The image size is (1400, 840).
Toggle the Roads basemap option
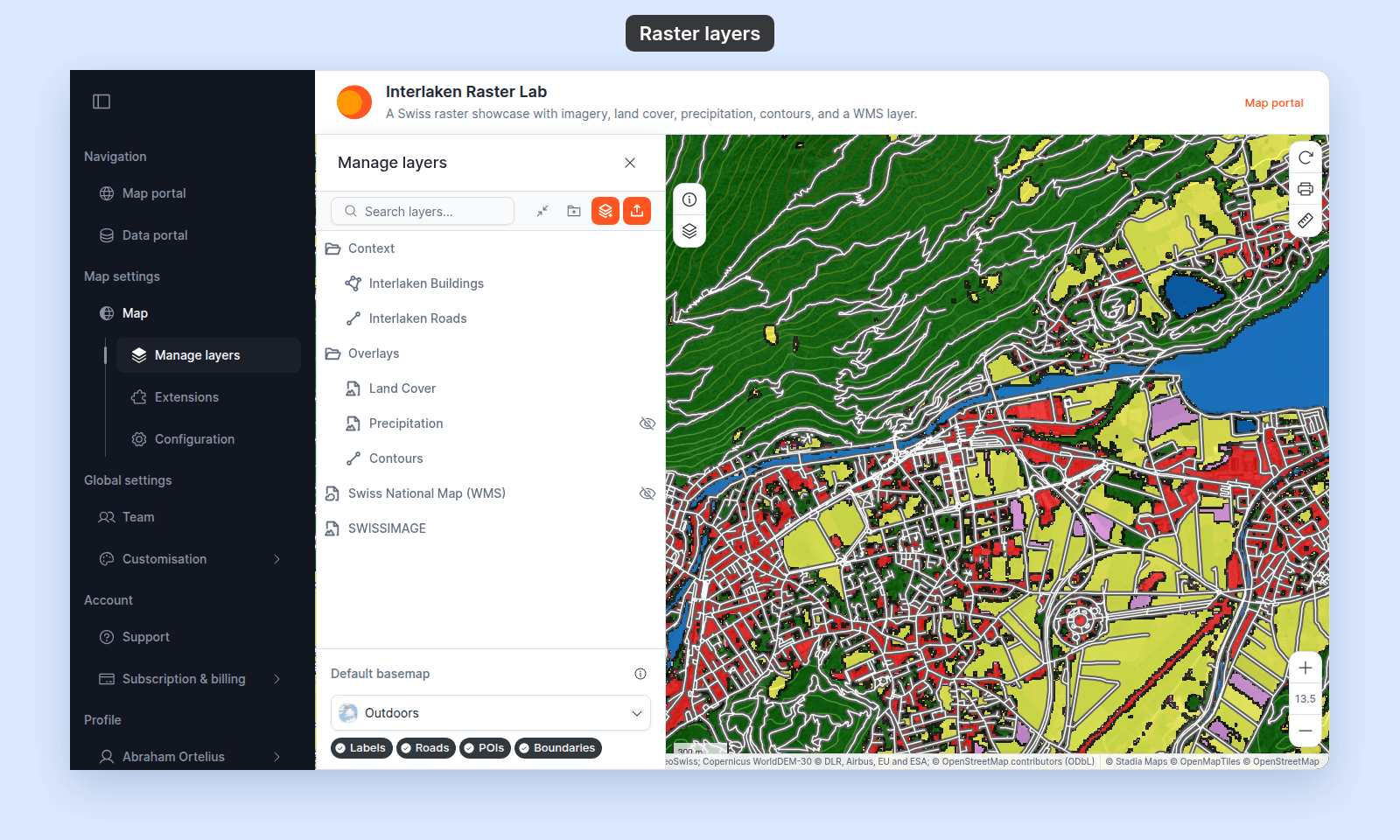[426, 748]
